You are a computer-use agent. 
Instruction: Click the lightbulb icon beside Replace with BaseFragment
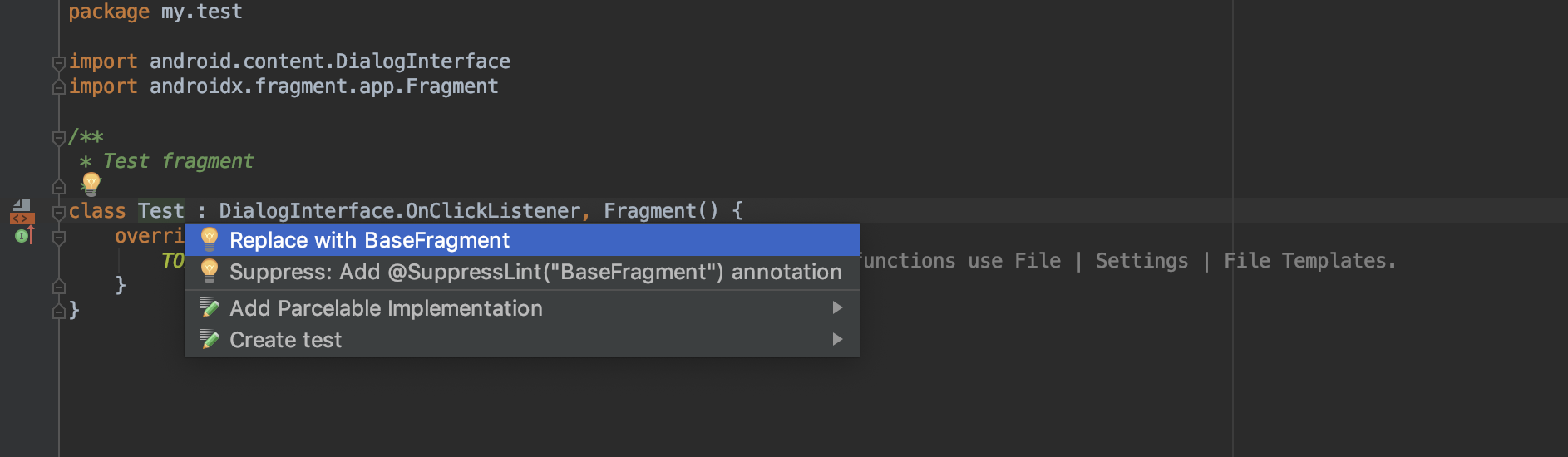(x=210, y=239)
